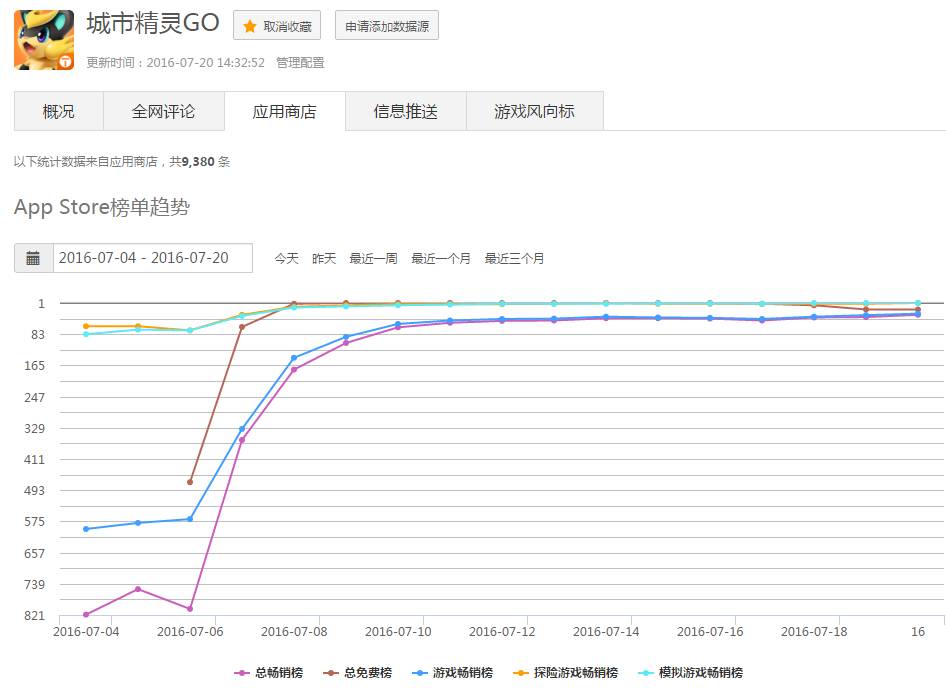Click the 共9,380 条 statistics text
946x689 pixels.
tap(200, 162)
